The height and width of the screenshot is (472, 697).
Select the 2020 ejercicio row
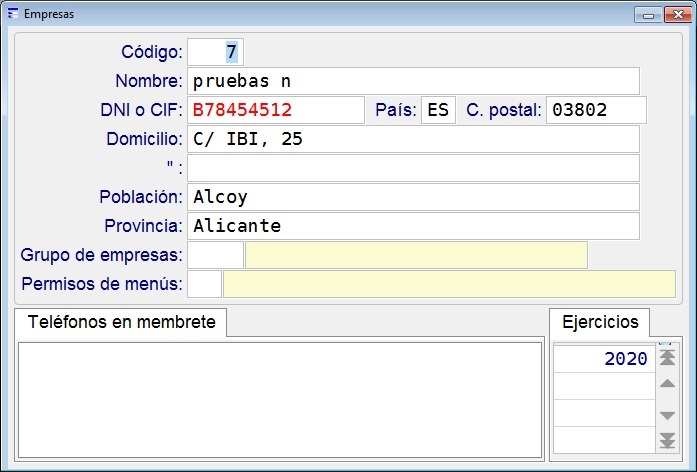coord(604,359)
